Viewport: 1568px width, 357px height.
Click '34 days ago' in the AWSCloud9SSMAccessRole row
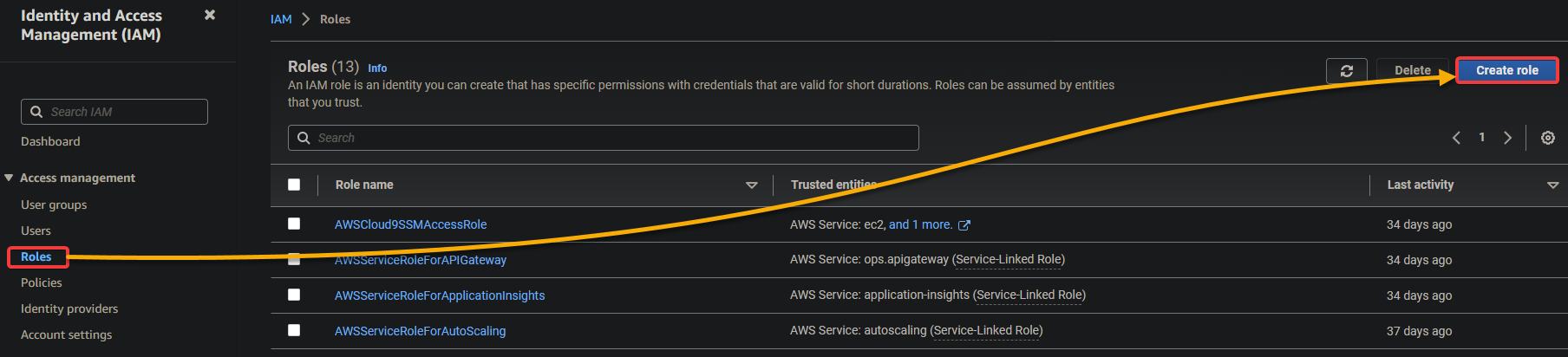pyautogui.click(x=1419, y=224)
